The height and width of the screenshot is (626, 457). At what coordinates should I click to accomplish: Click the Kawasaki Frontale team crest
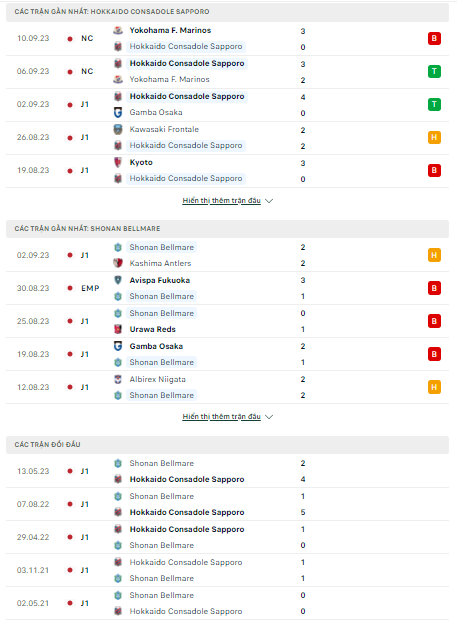(x=118, y=129)
